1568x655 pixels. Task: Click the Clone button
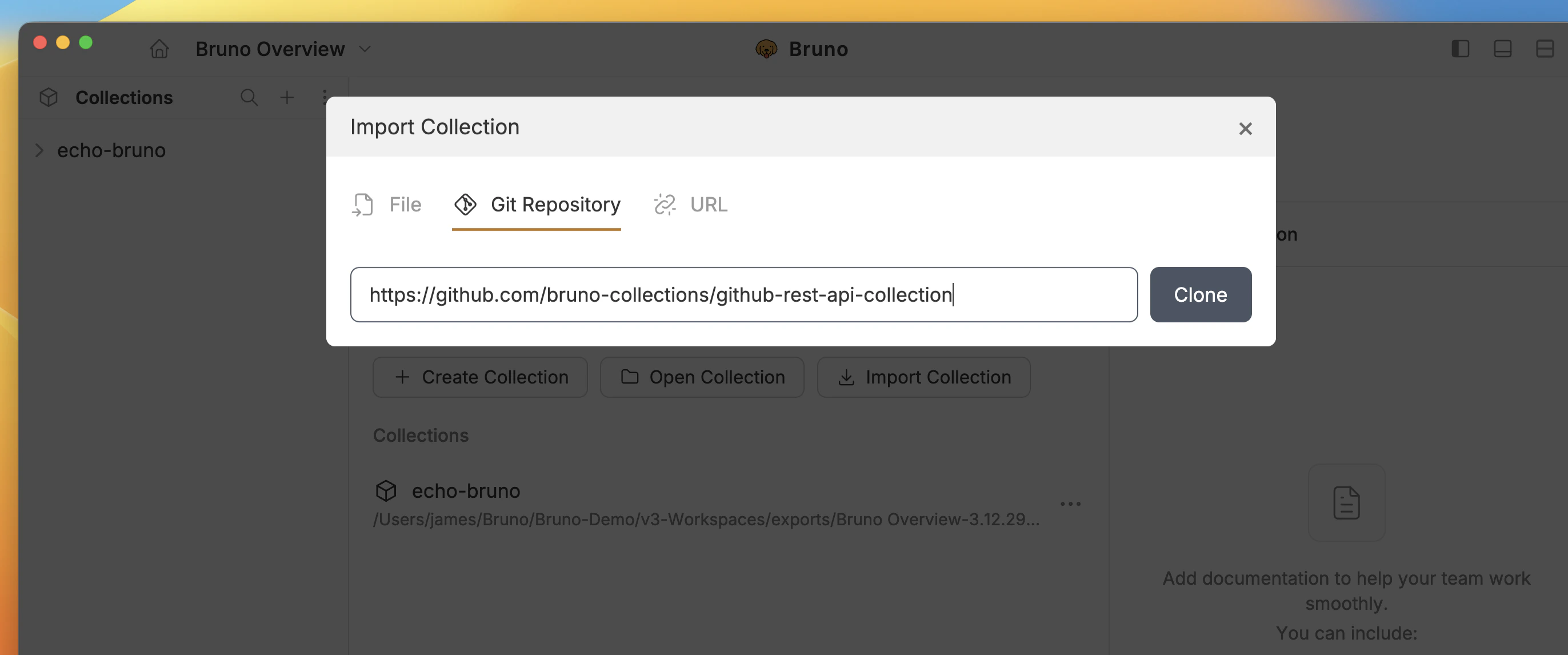pos(1200,294)
